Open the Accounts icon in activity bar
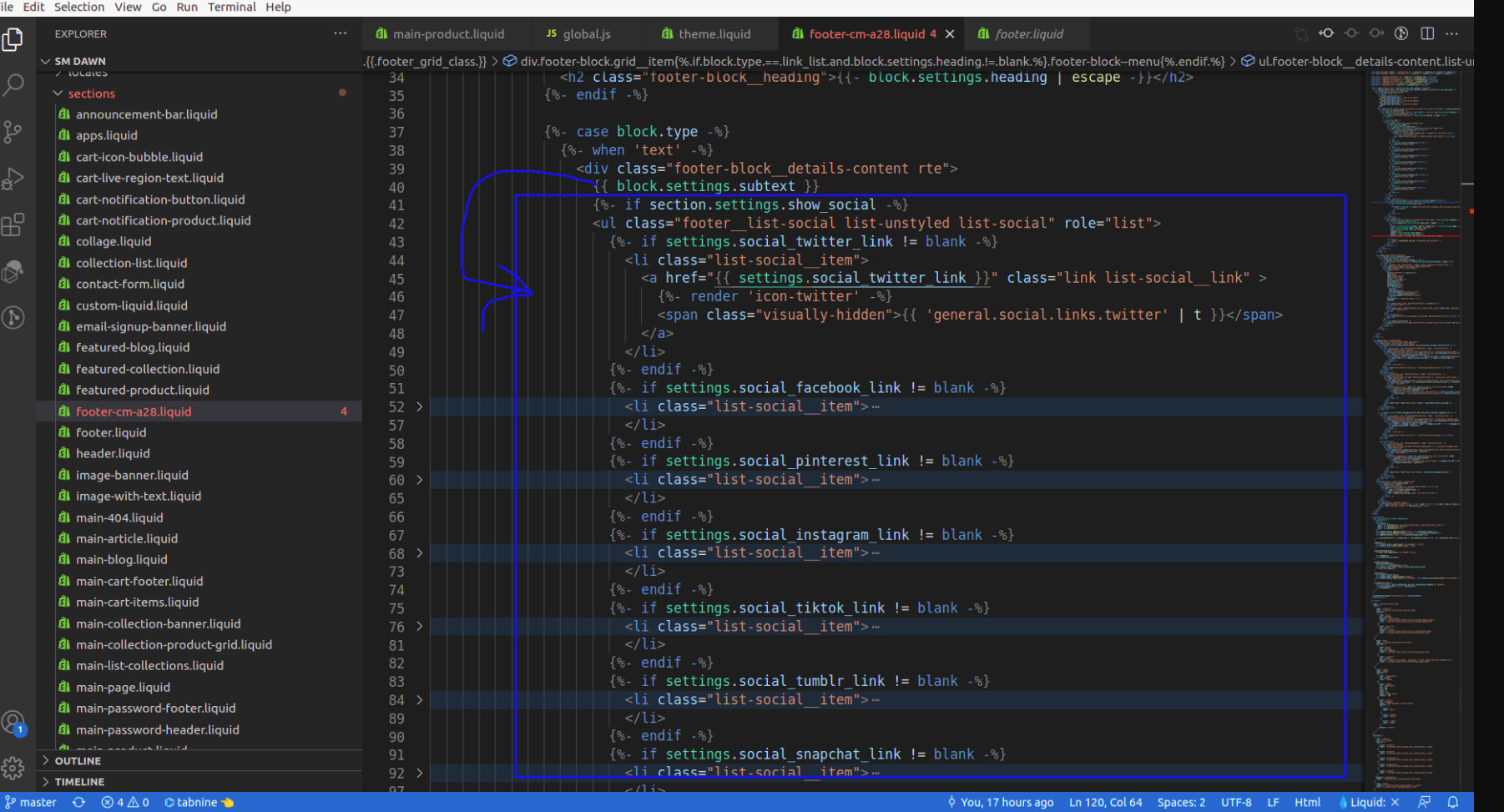The height and width of the screenshot is (812, 1504). [x=13, y=723]
